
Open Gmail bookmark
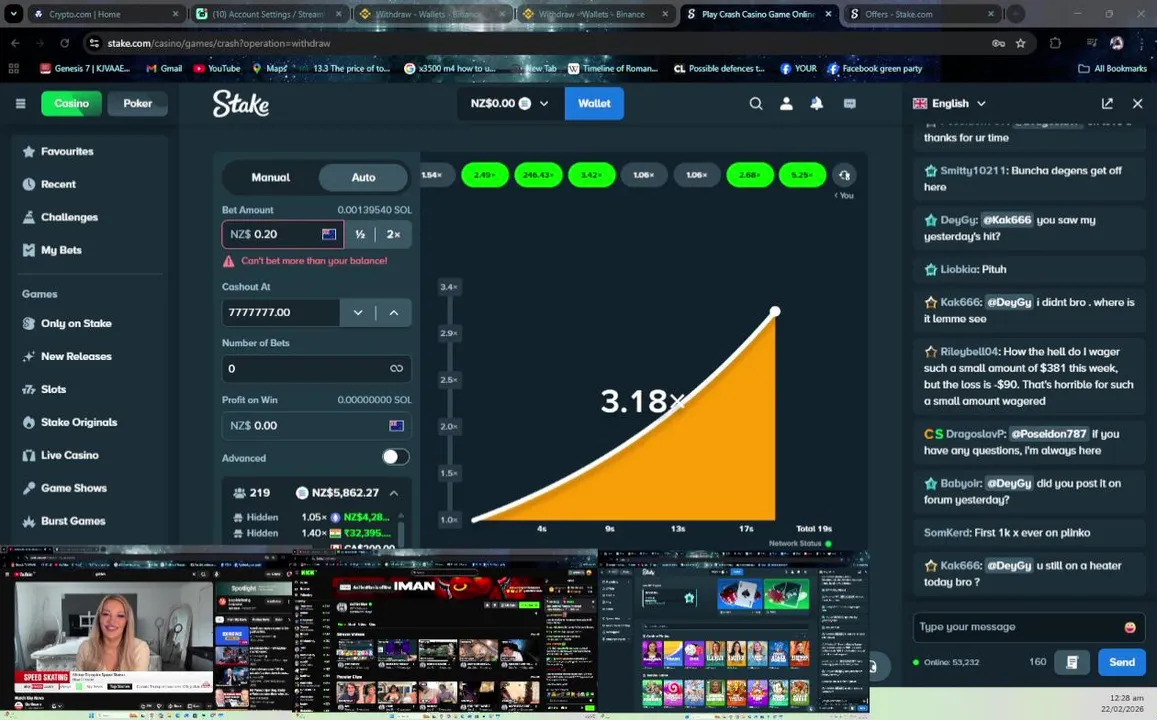(164, 69)
